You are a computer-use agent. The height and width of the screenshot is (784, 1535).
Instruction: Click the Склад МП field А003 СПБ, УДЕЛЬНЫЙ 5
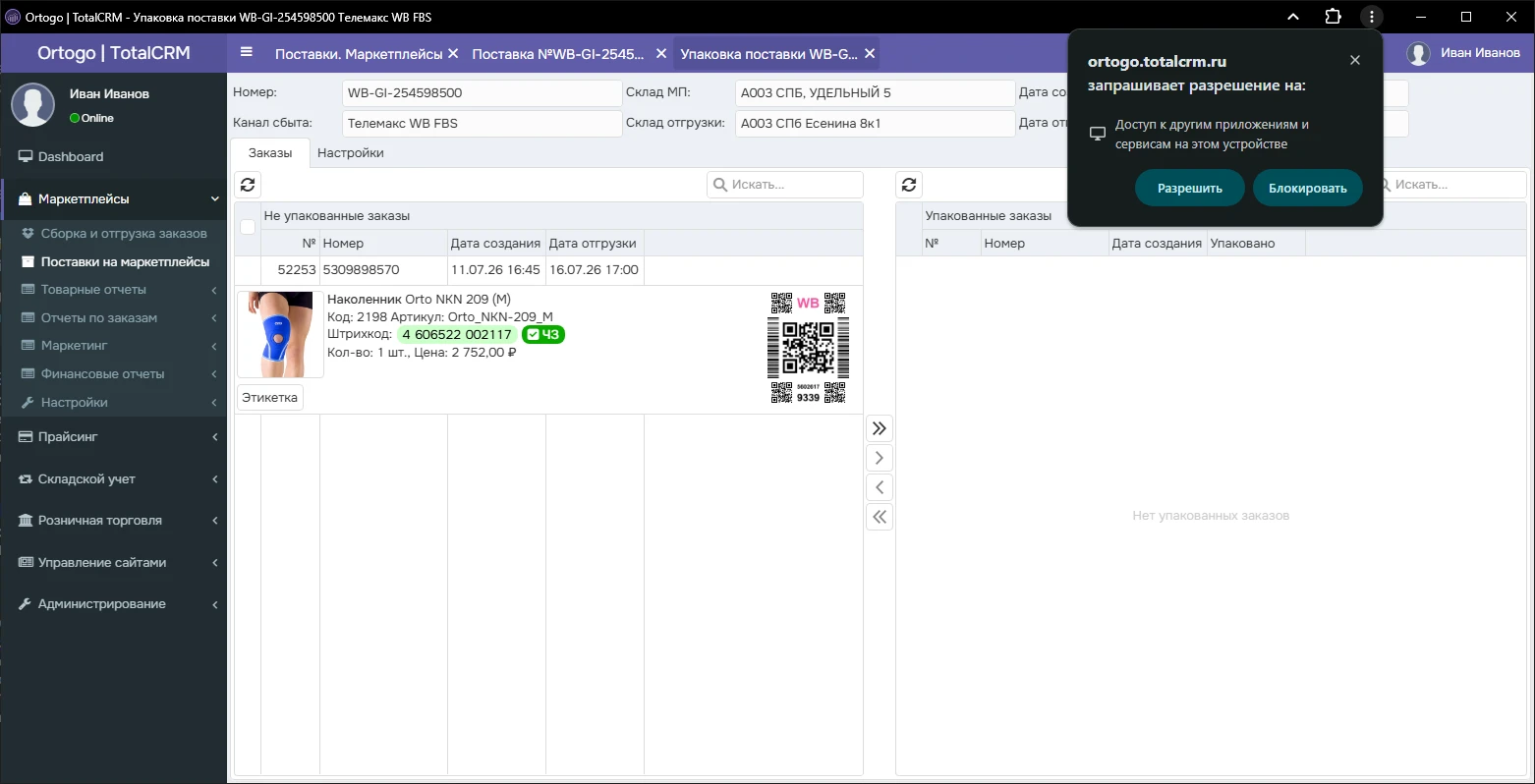[875, 93]
